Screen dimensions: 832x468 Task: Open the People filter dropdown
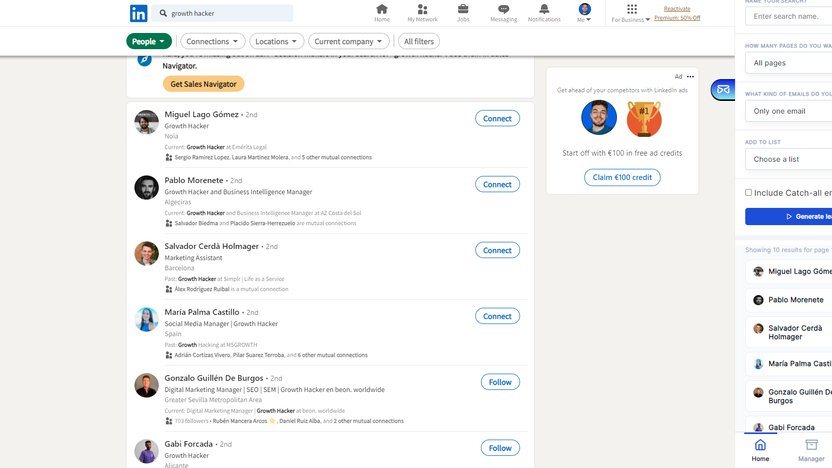point(149,41)
